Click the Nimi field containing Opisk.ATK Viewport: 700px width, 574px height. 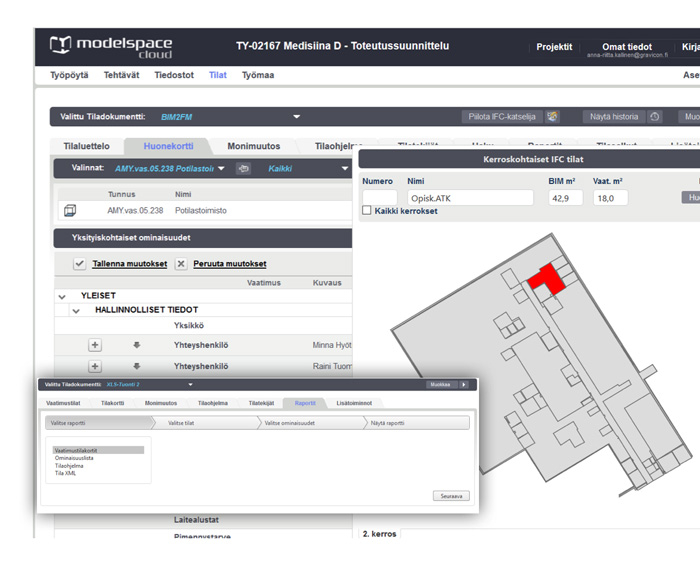(x=469, y=198)
